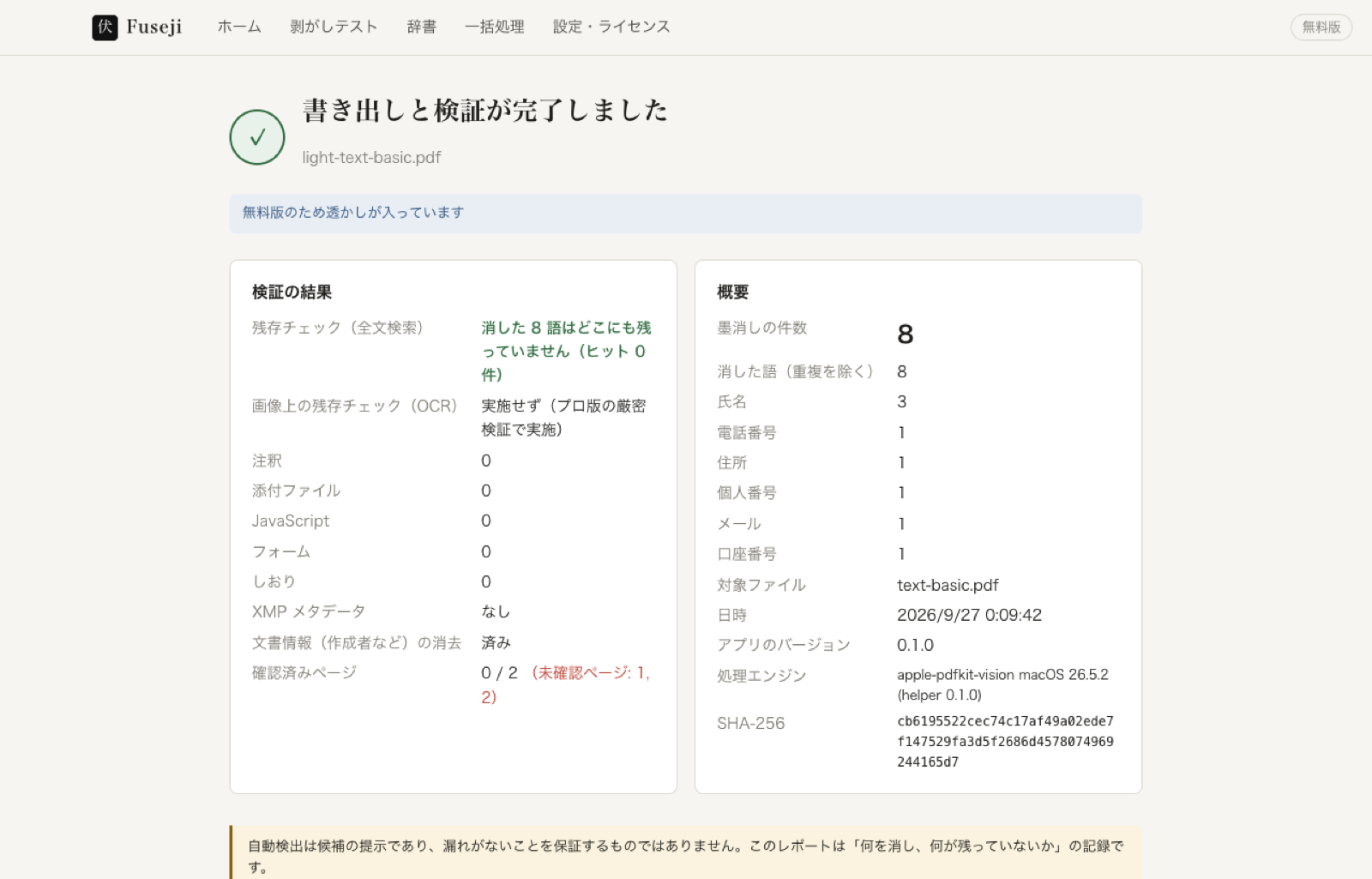
Task: Click the disclaimer 自動検出は候補の提示であり
Action: click(686, 856)
